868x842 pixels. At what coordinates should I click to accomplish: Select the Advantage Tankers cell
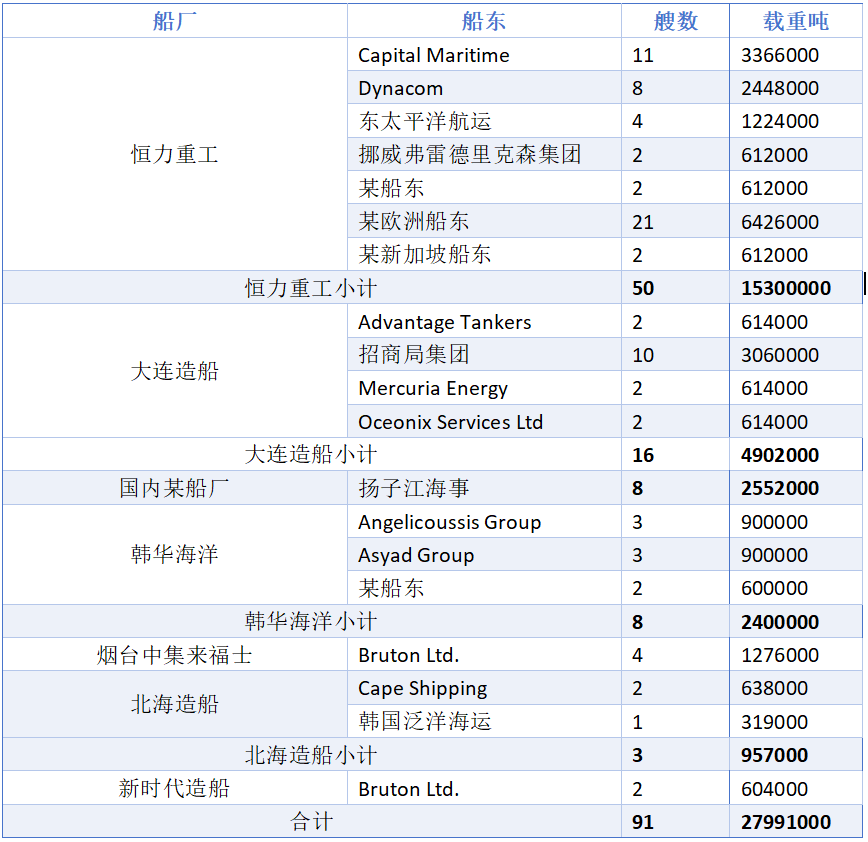click(445, 322)
